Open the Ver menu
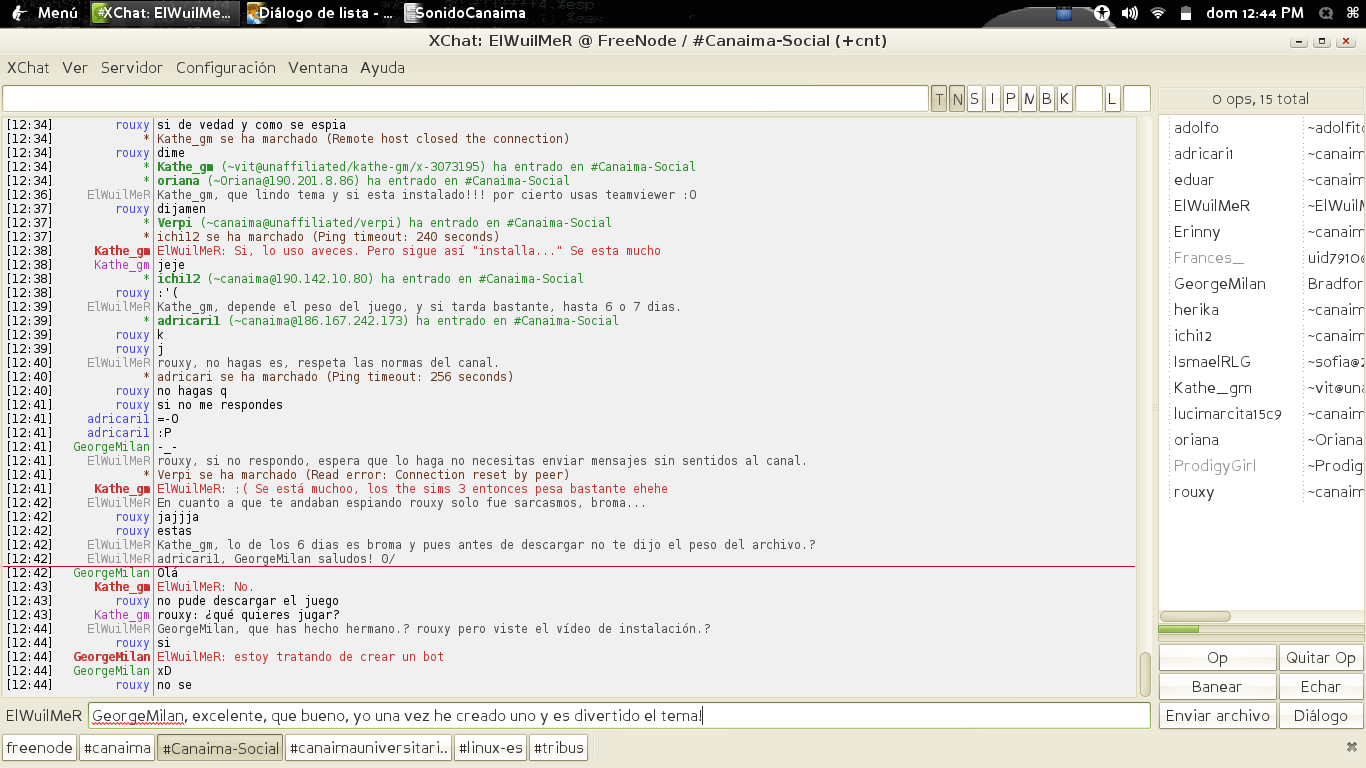 click(x=75, y=68)
